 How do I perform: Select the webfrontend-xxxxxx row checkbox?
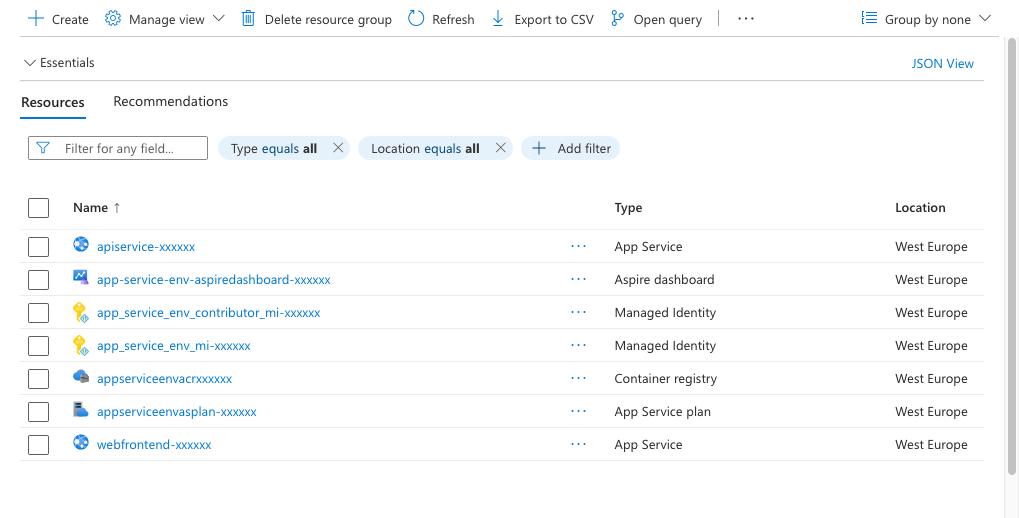point(38,445)
